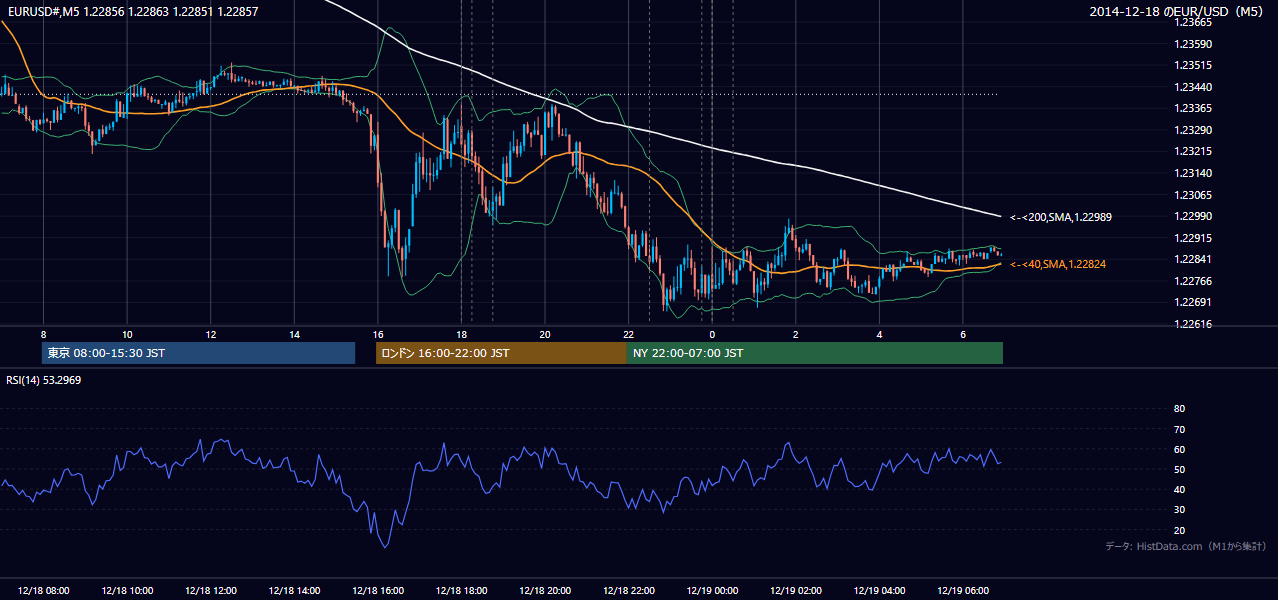Click the 12/19 04:00 timestamp

click(879, 591)
